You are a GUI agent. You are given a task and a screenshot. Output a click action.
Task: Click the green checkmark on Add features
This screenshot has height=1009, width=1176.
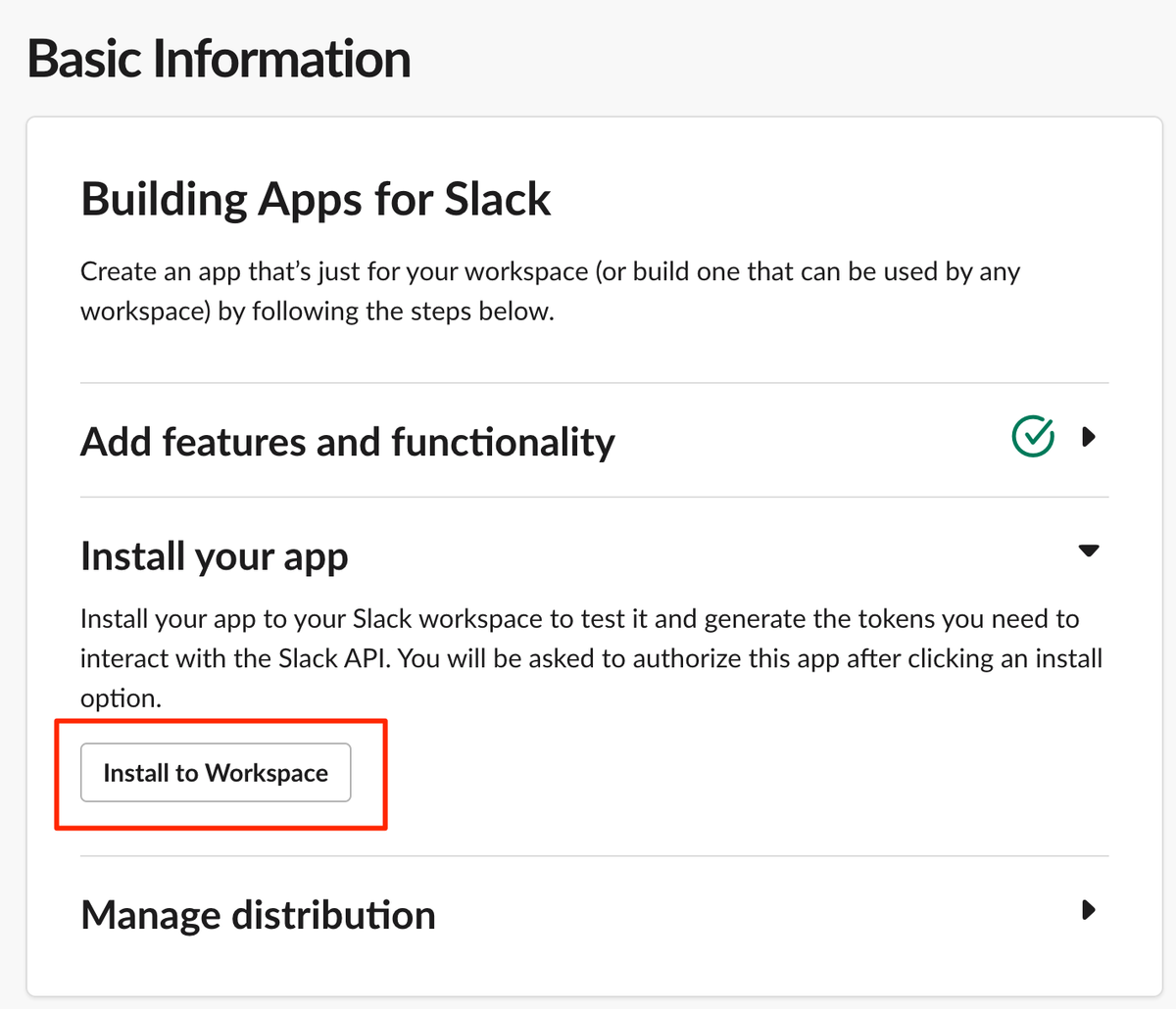pyautogui.click(x=1033, y=436)
